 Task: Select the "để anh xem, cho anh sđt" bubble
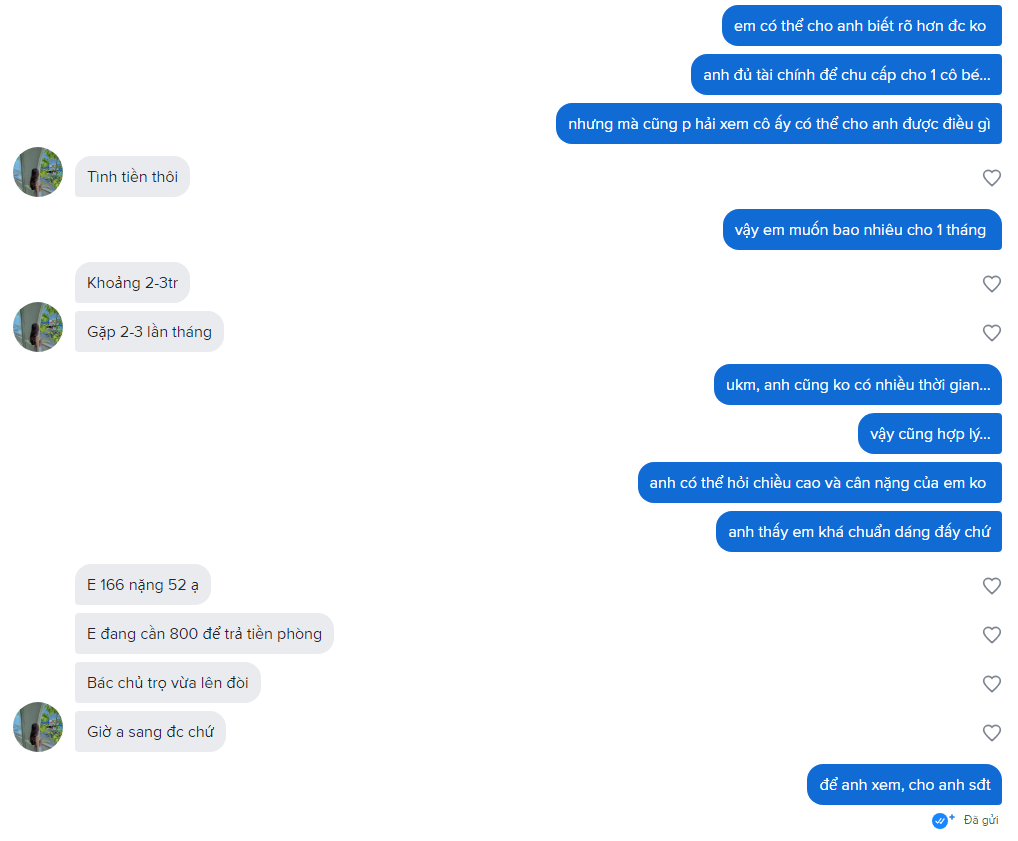904,785
